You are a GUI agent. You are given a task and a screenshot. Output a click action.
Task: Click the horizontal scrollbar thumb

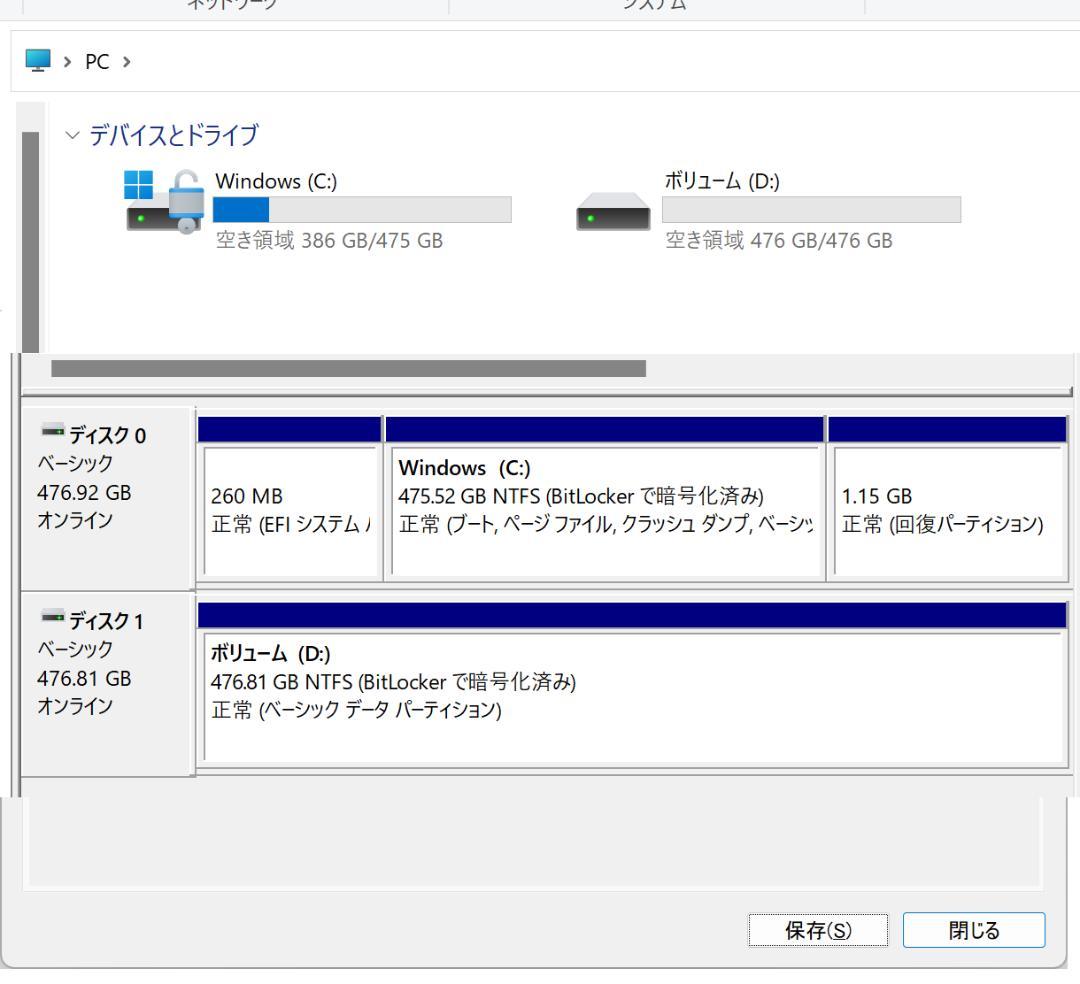350,366
